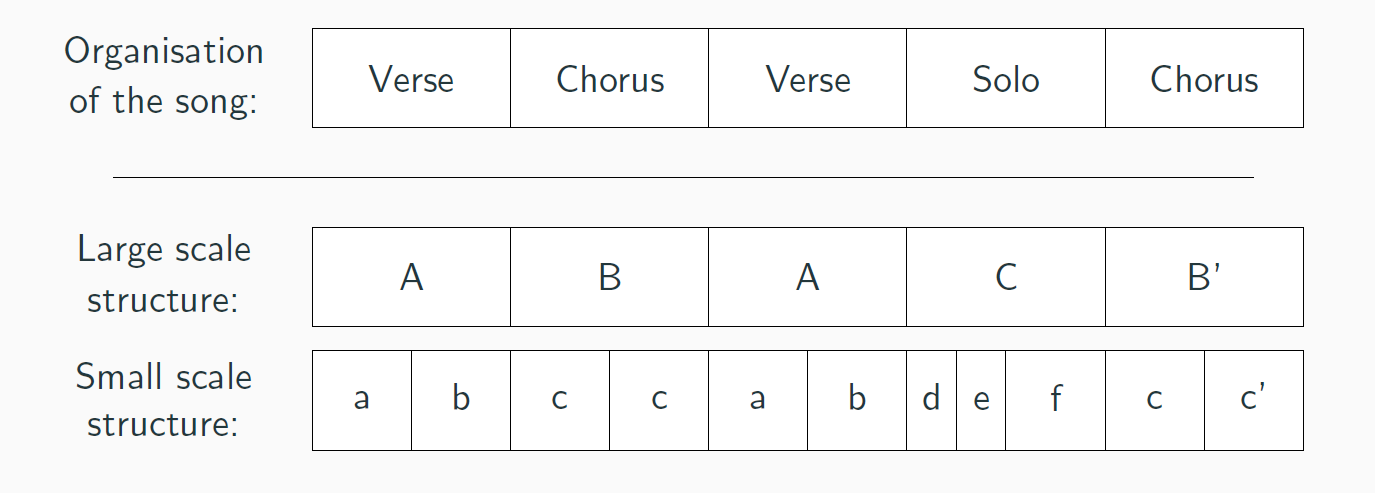Click the horizontal divider line
This screenshot has height=493, width=1375.
(683, 177)
